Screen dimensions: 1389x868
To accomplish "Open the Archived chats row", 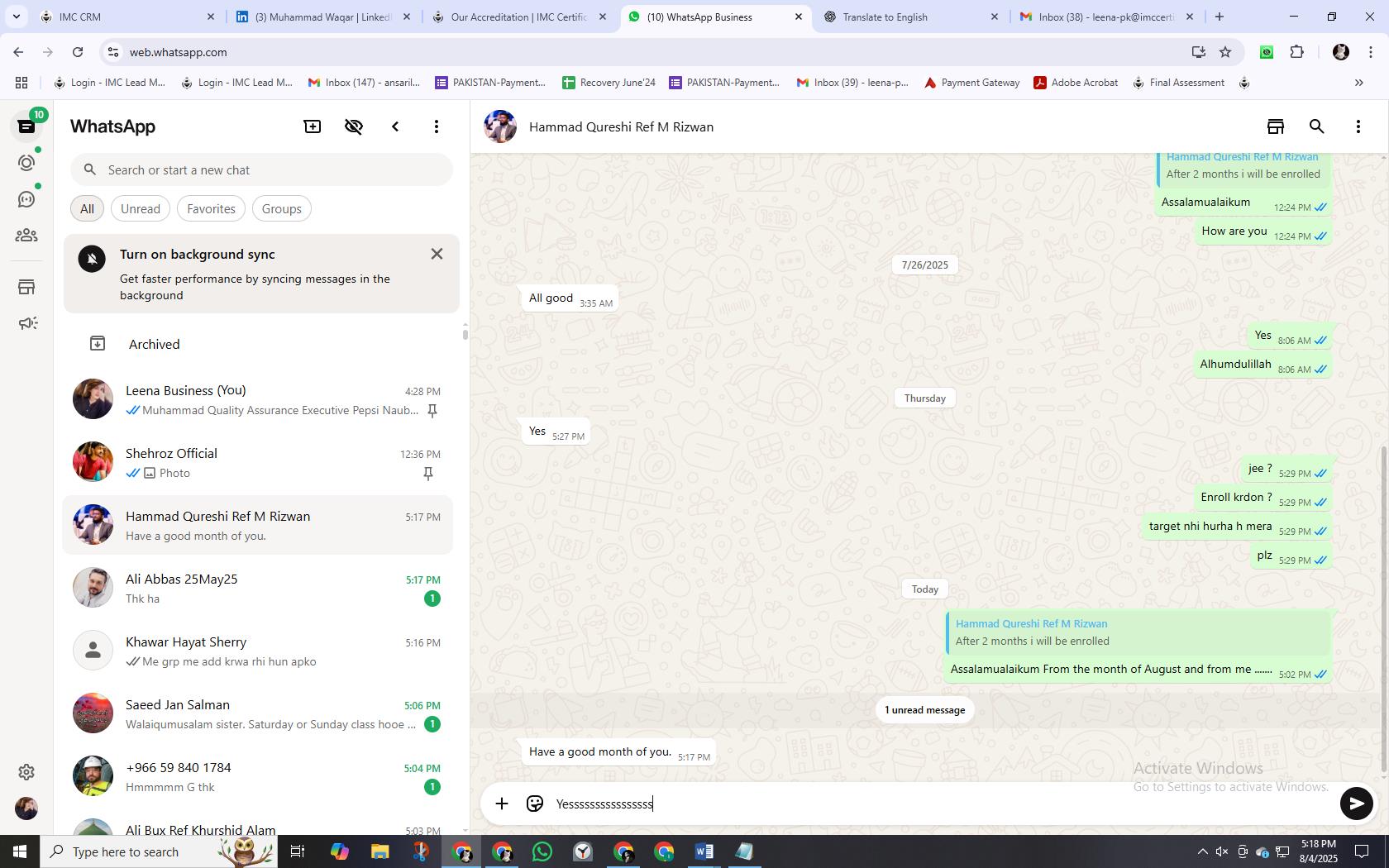I will pos(258,344).
